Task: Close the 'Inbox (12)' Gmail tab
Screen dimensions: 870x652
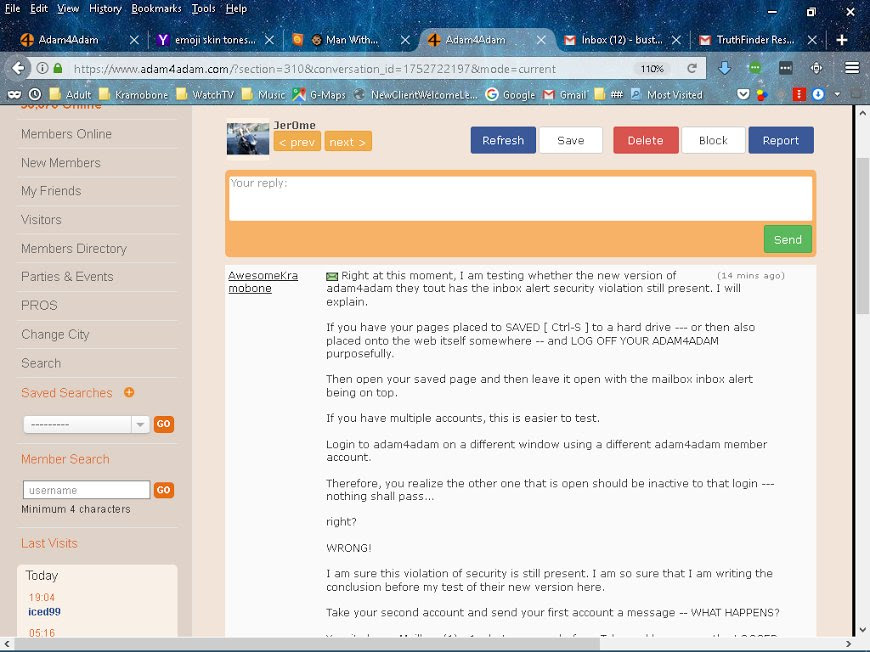Action: [x=676, y=40]
